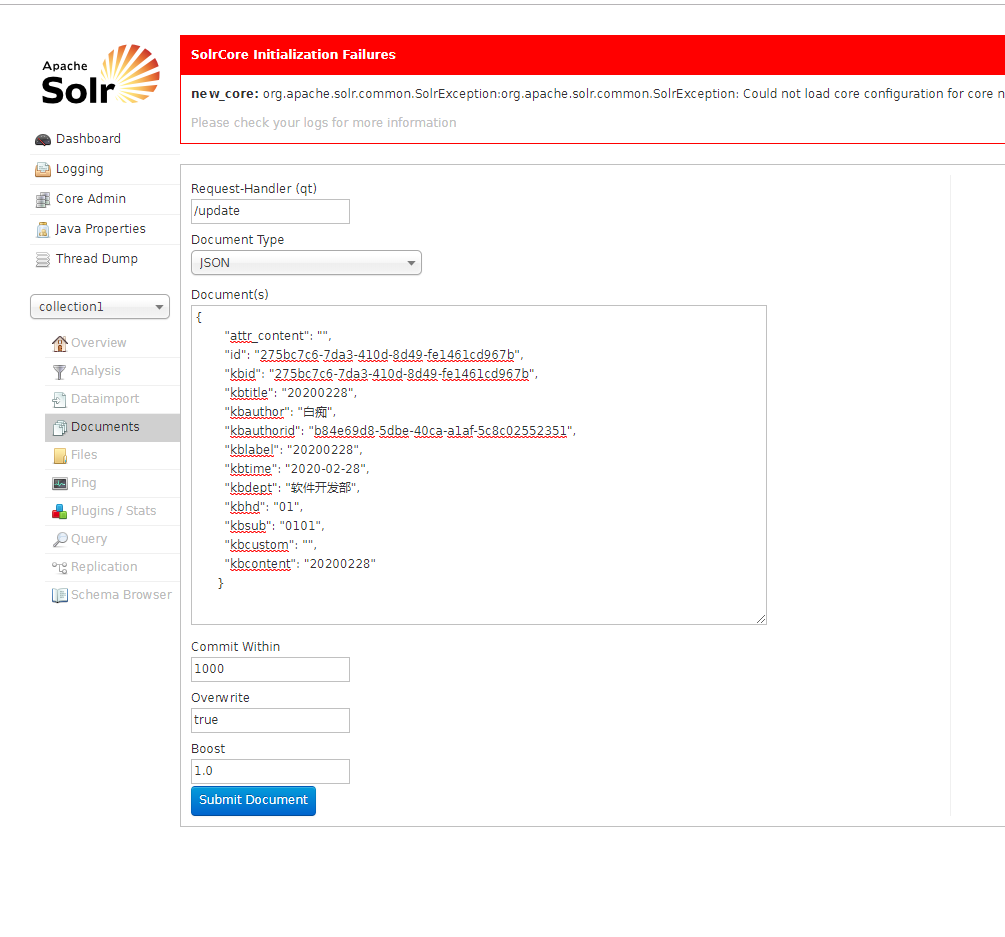Select the Documents menu entry
This screenshot has height=937, width=1005.
pyautogui.click(x=105, y=427)
